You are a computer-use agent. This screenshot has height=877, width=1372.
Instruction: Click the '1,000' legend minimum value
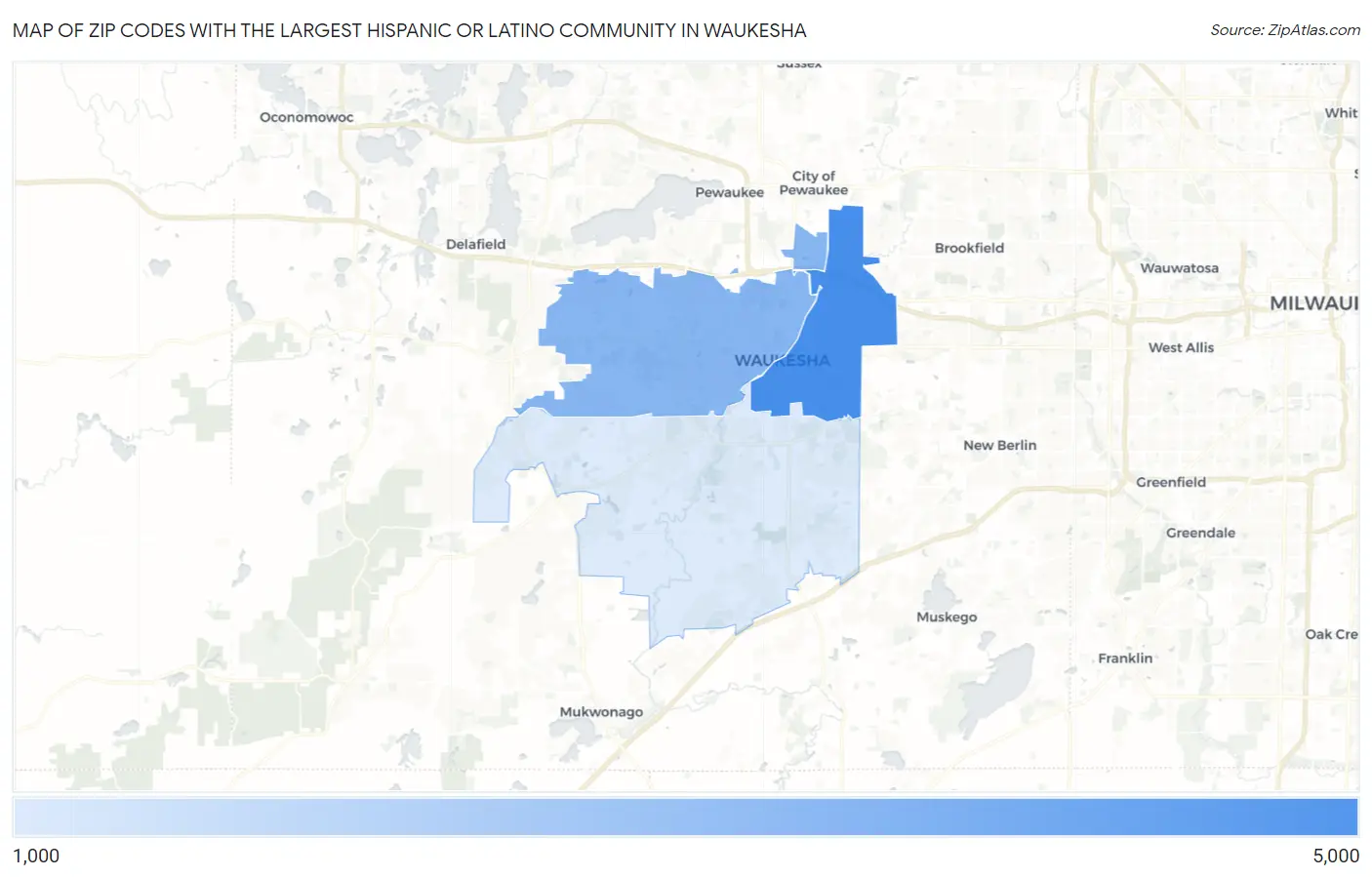(36, 856)
